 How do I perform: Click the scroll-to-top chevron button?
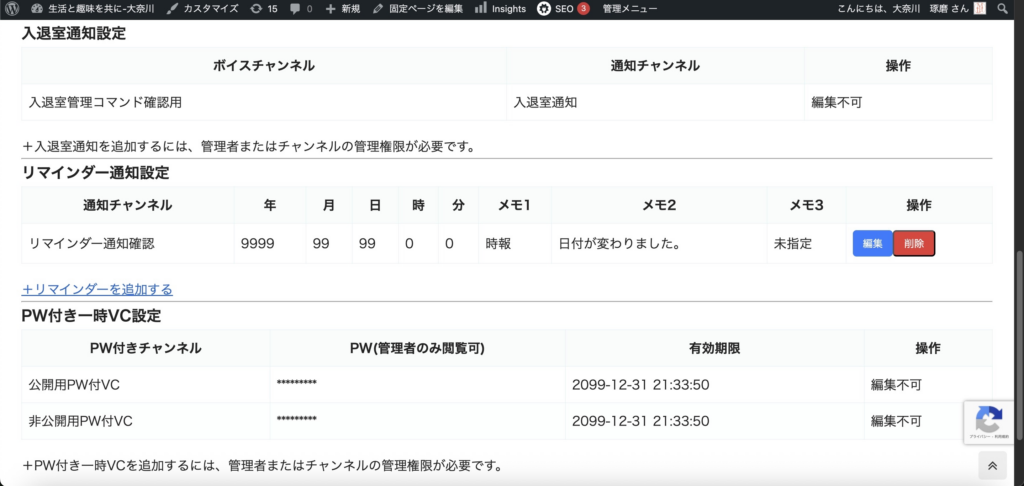pos(992,465)
